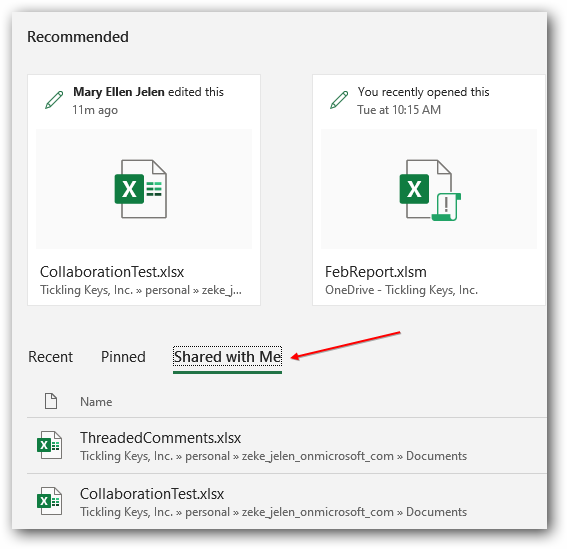This screenshot has width=567, height=549.
Task: Click the Excel file icon beside CollaborationTest.xlsx in list
Action: pos(50,501)
